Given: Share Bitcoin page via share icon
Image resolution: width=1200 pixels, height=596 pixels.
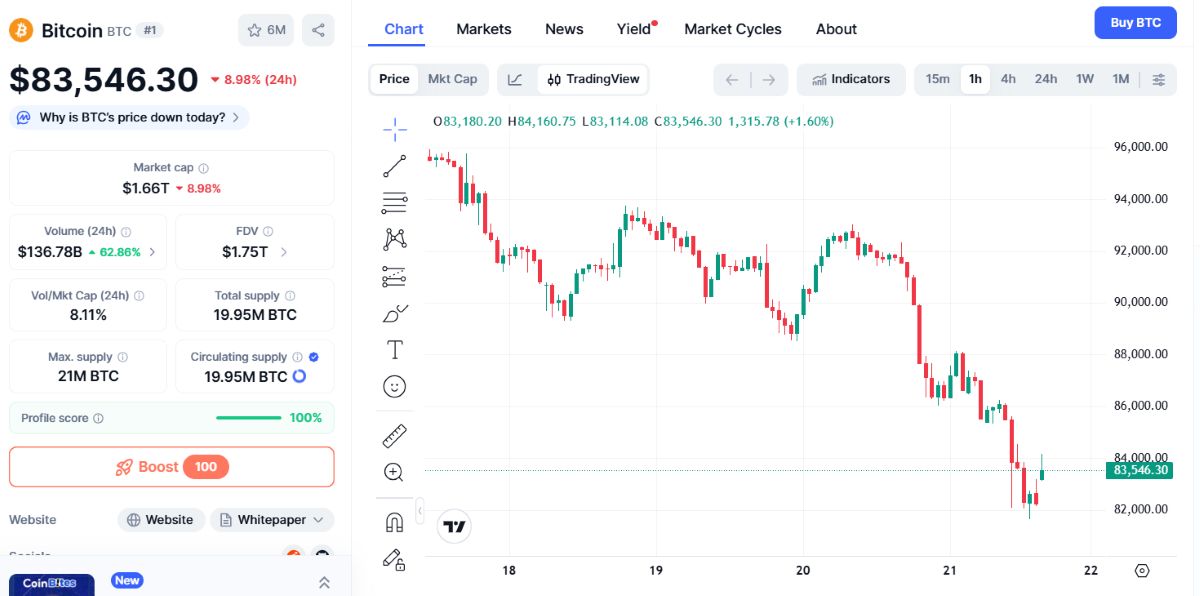Looking at the screenshot, I should [x=318, y=30].
